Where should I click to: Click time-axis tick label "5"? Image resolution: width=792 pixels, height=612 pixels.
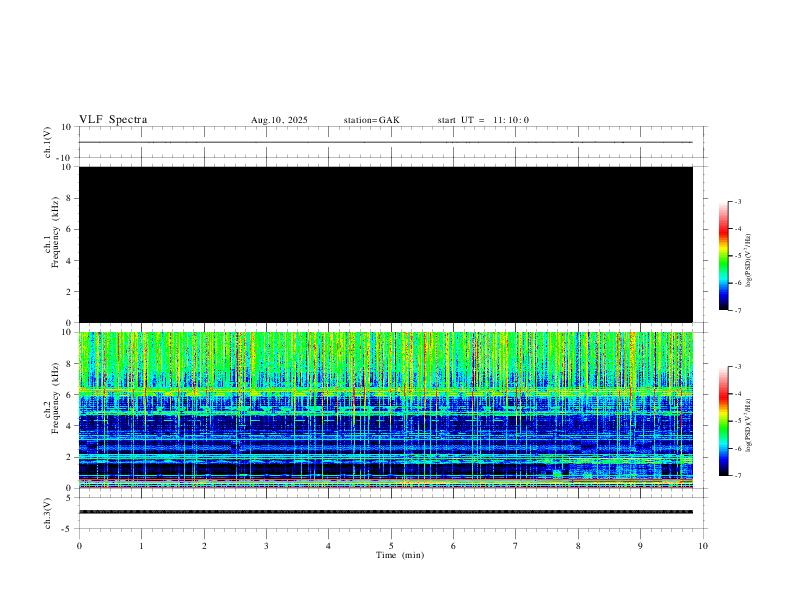click(x=391, y=546)
